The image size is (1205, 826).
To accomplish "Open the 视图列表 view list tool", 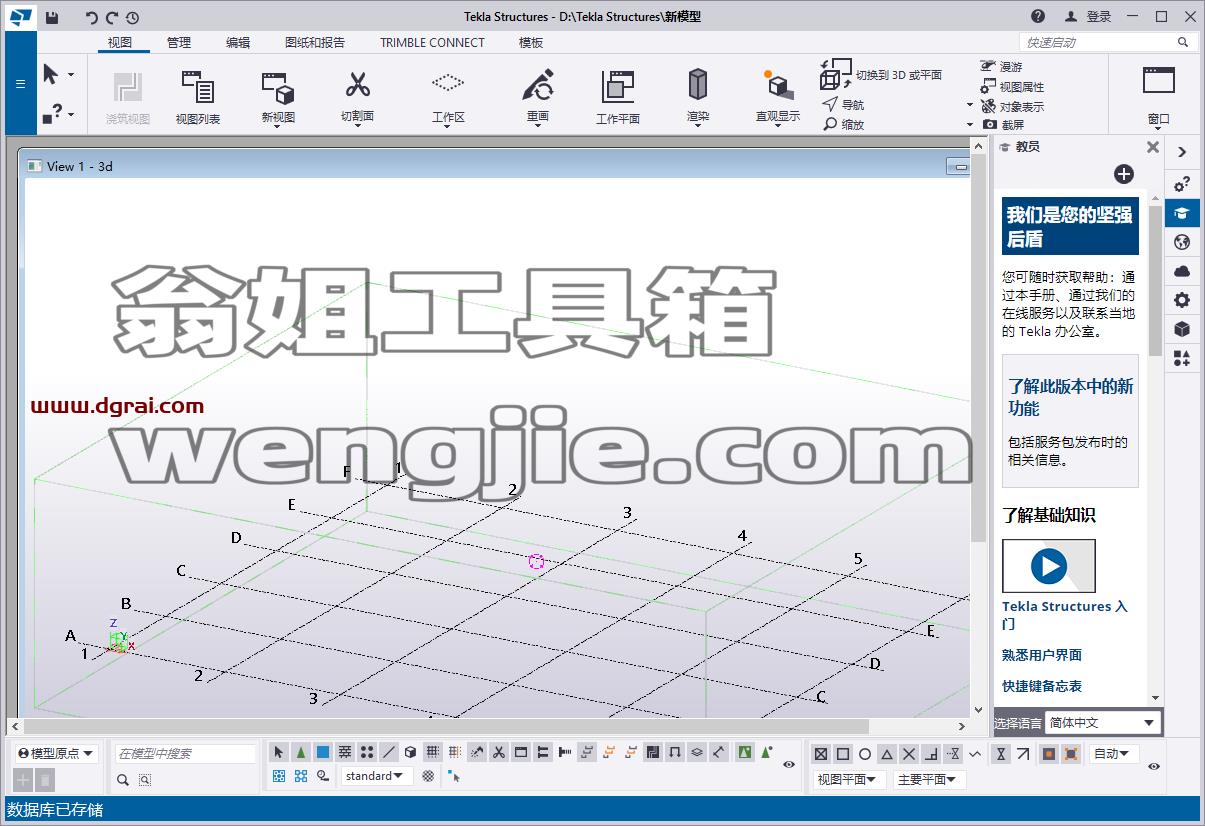I will [x=198, y=86].
